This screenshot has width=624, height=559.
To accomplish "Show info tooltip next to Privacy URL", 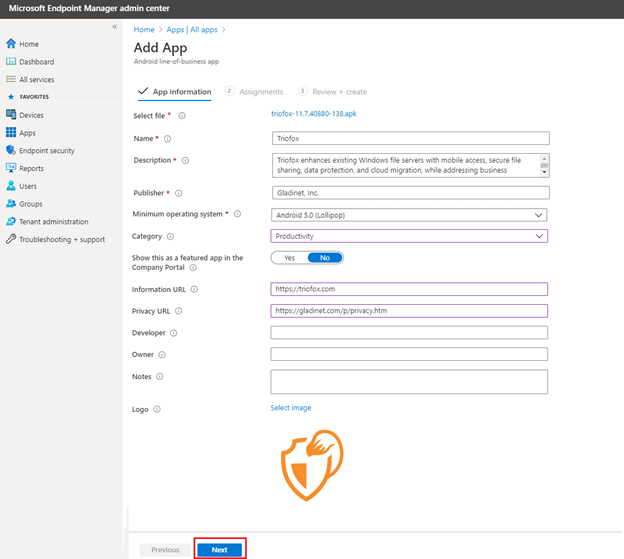I will click(179, 311).
